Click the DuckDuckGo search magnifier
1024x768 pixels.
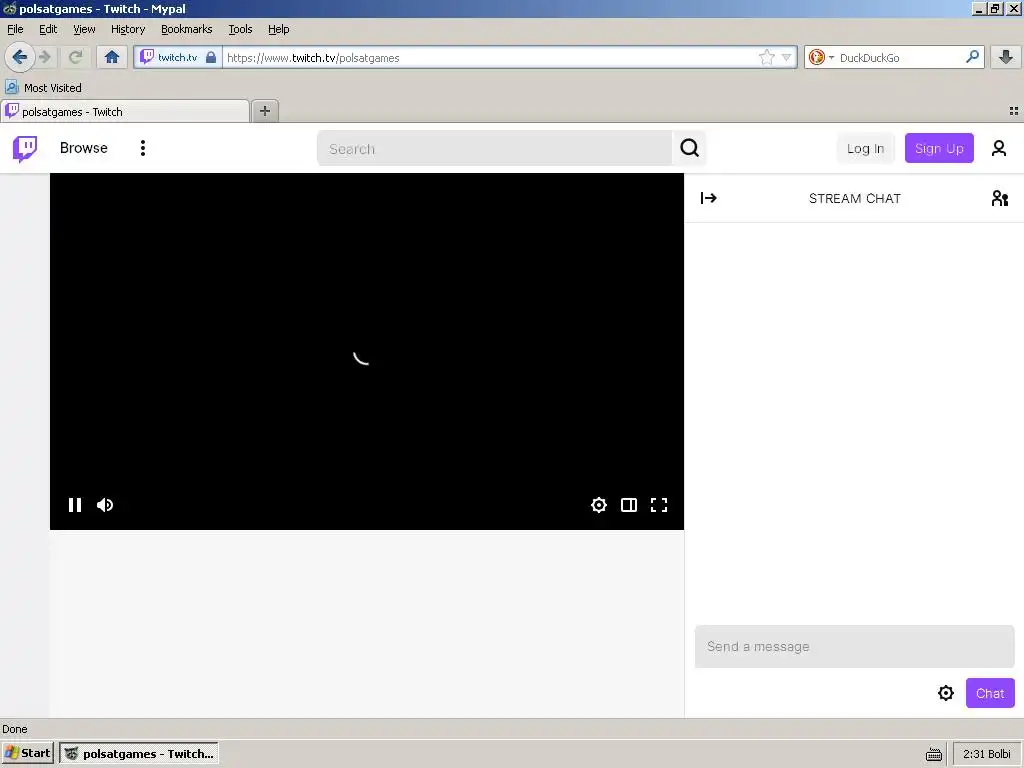[x=972, y=57]
